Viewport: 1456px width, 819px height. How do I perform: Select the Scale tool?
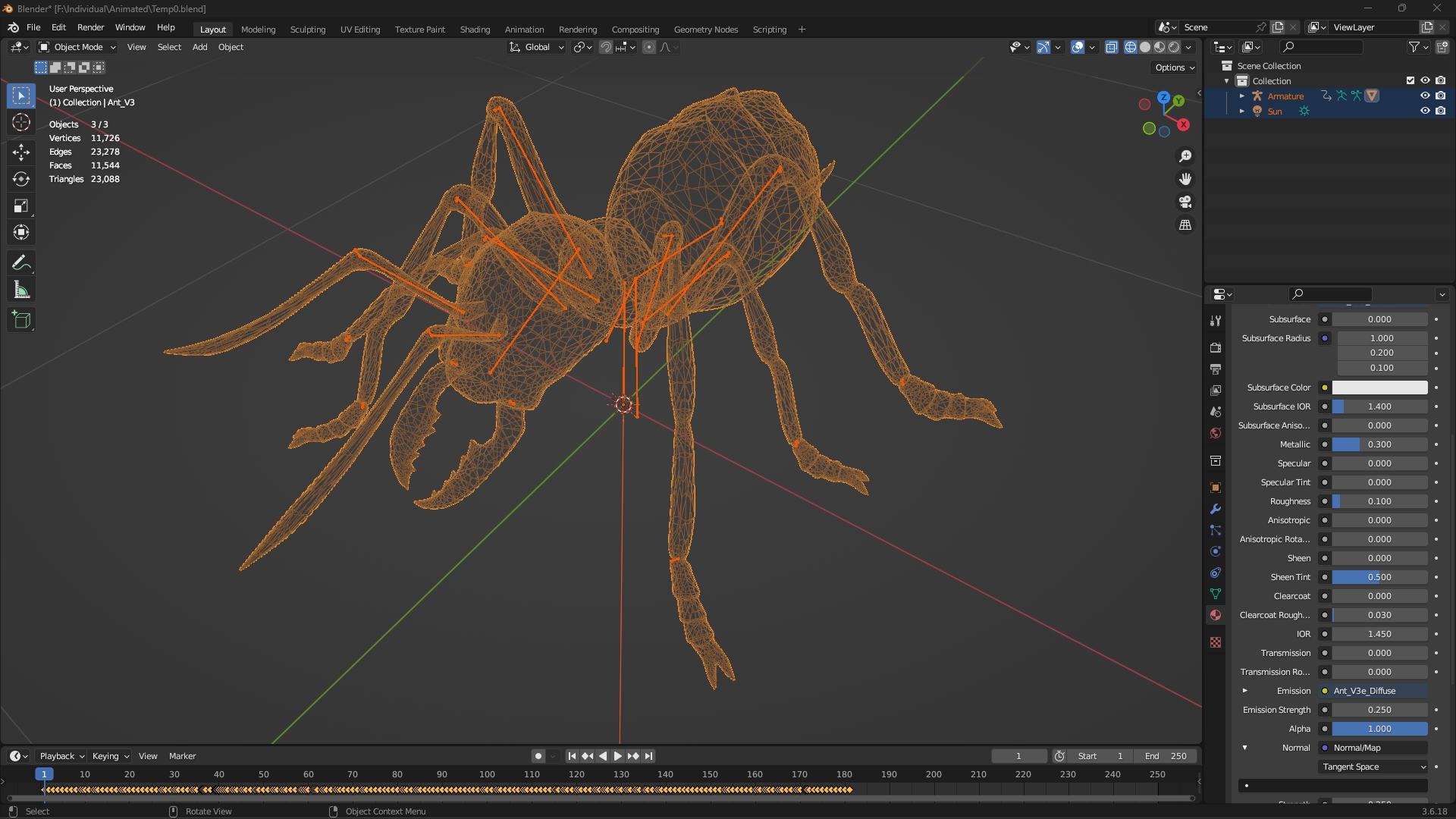point(21,206)
